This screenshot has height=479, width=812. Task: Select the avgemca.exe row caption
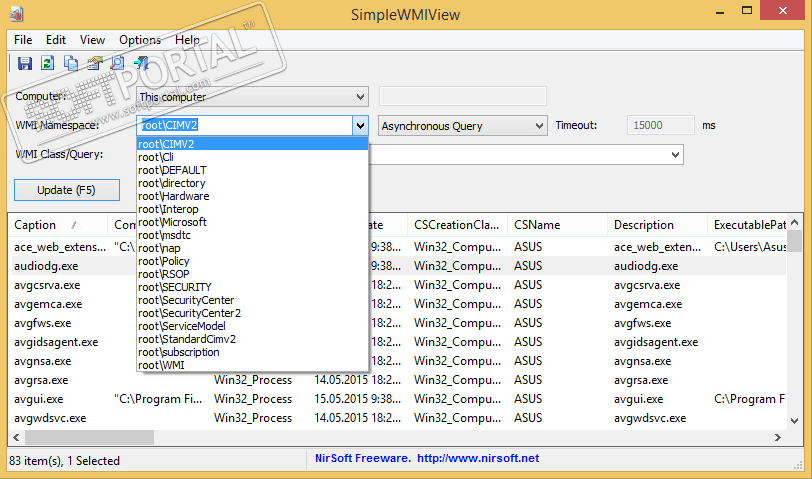pos(48,304)
